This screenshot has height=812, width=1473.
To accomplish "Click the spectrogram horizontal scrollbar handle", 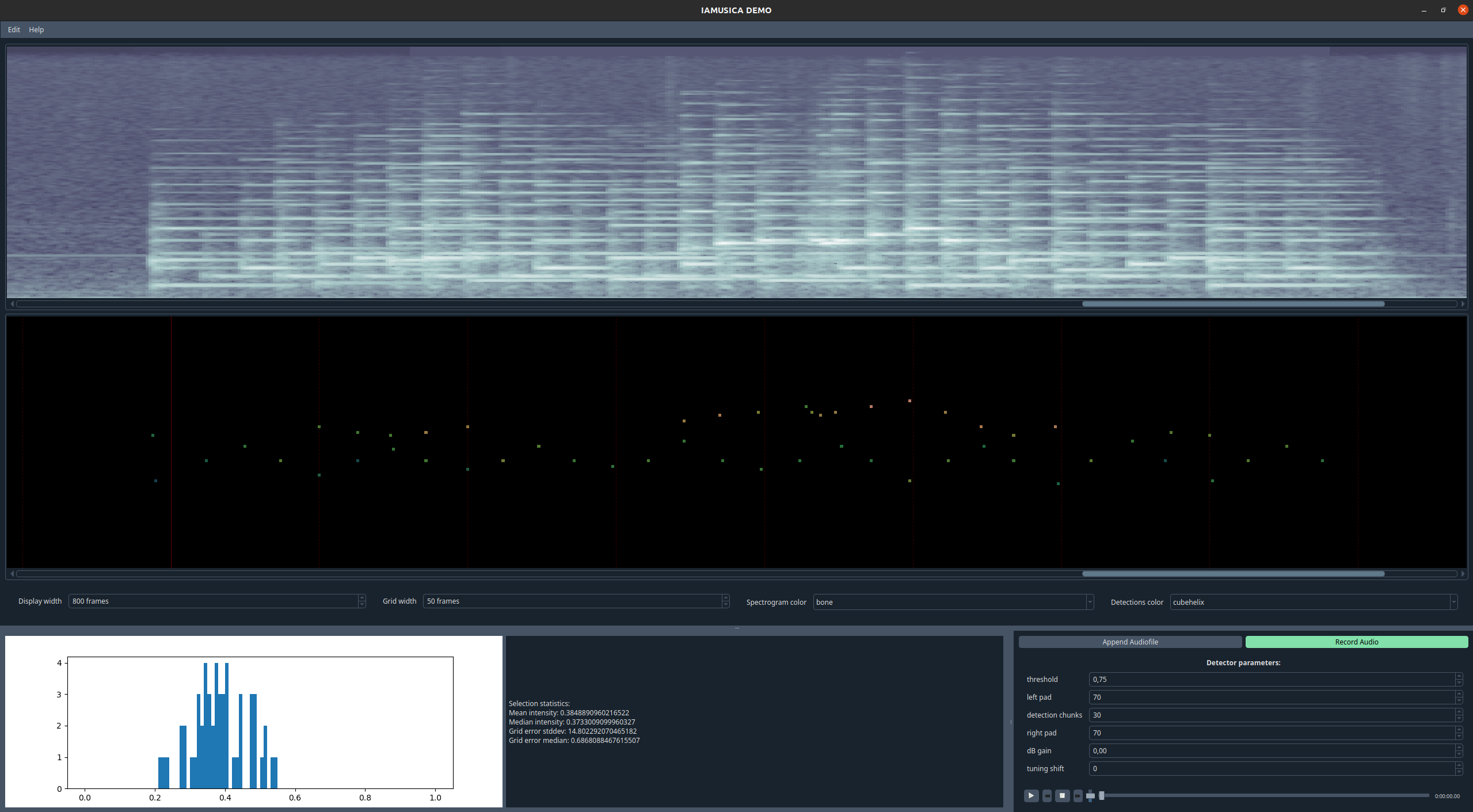I will [x=1233, y=304].
